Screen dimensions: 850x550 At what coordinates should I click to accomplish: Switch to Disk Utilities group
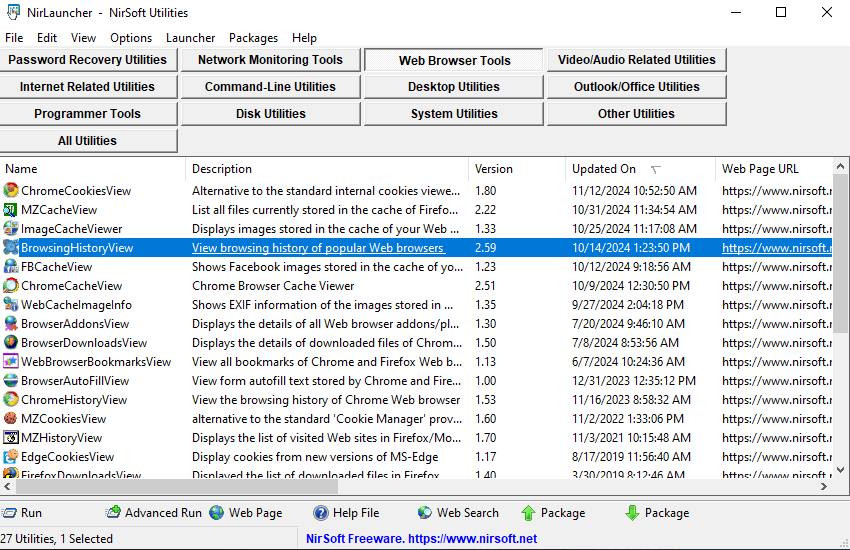click(271, 114)
